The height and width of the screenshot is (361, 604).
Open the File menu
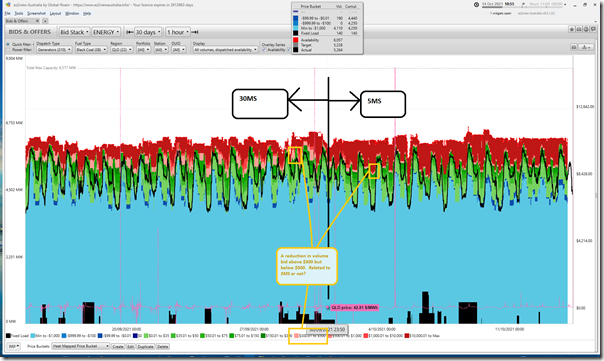point(7,13)
